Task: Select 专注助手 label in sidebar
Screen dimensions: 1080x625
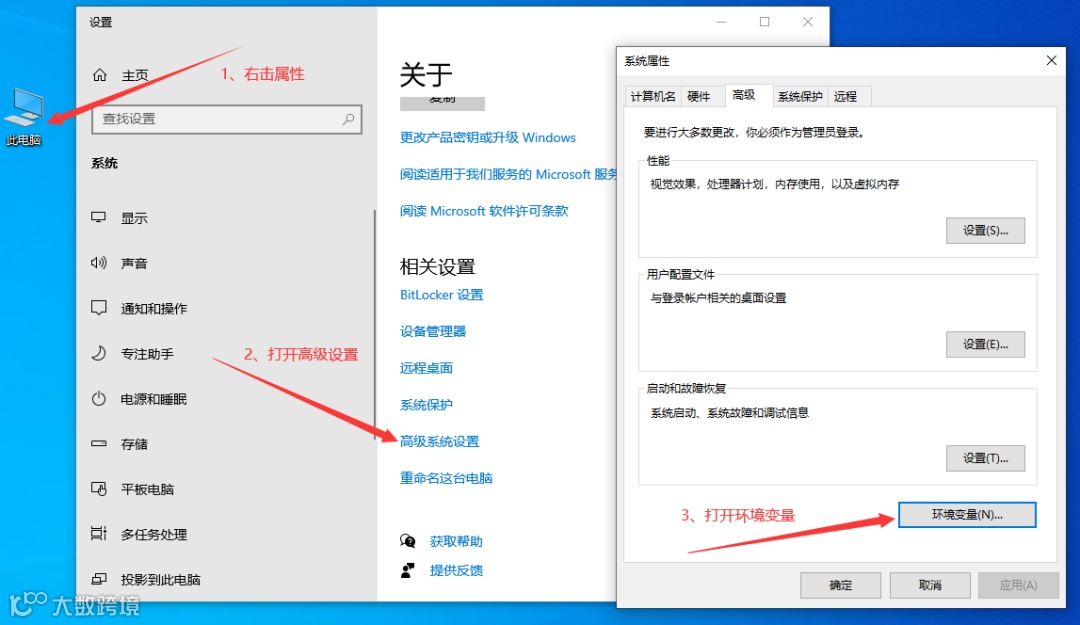Action: pos(147,354)
